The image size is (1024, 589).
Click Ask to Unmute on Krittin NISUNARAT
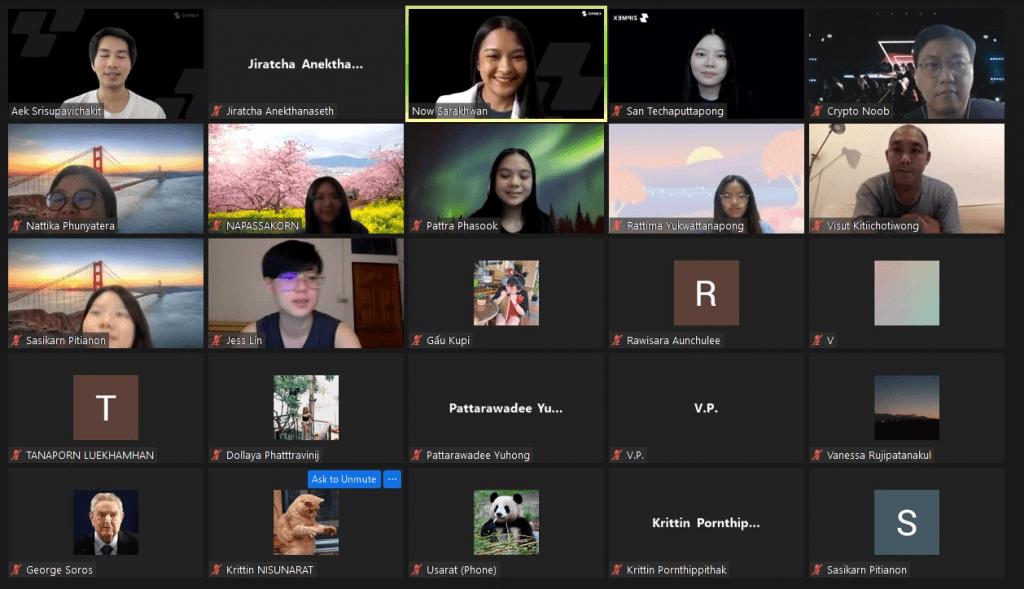tap(344, 479)
